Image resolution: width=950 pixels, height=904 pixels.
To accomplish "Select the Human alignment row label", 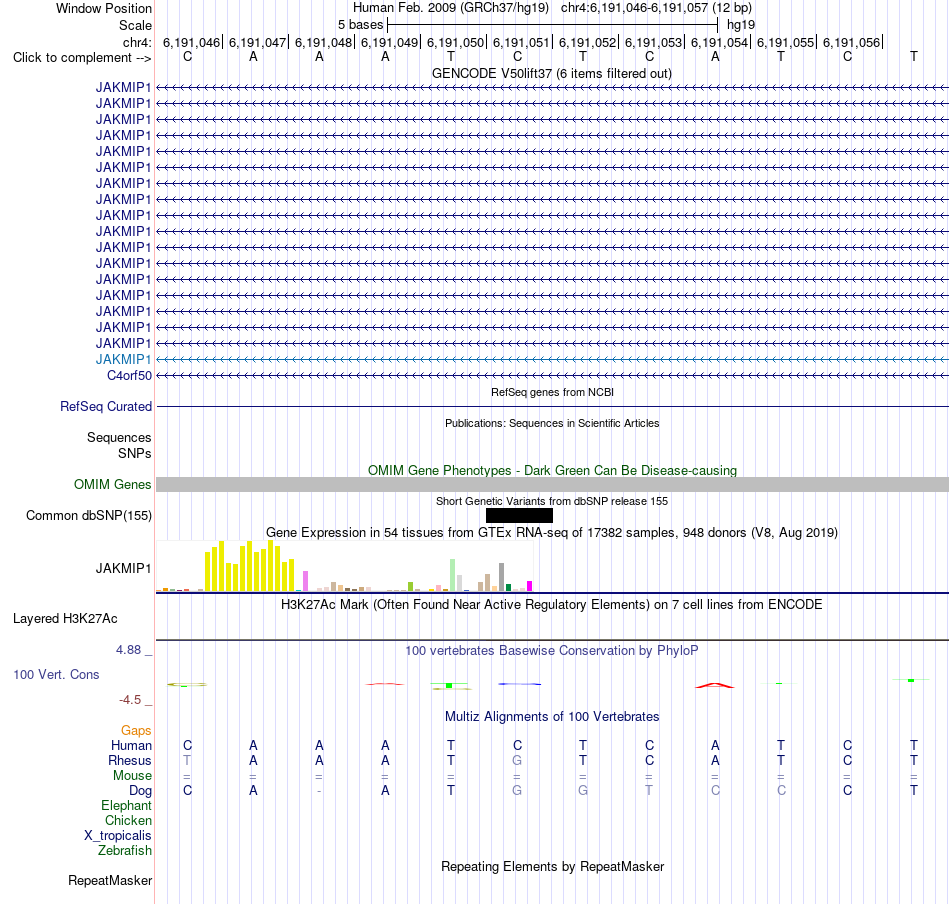I will 131,745.
